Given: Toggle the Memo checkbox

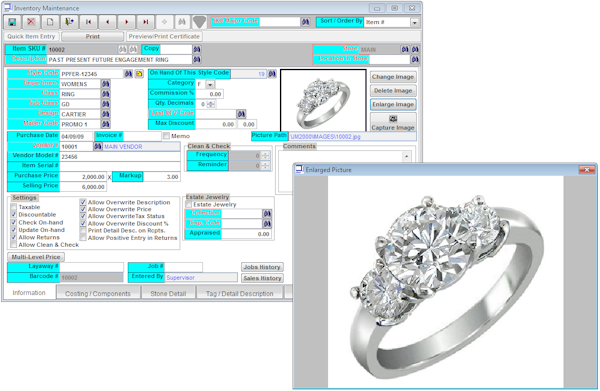Looking at the screenshot, I should [x=166, y=136].
